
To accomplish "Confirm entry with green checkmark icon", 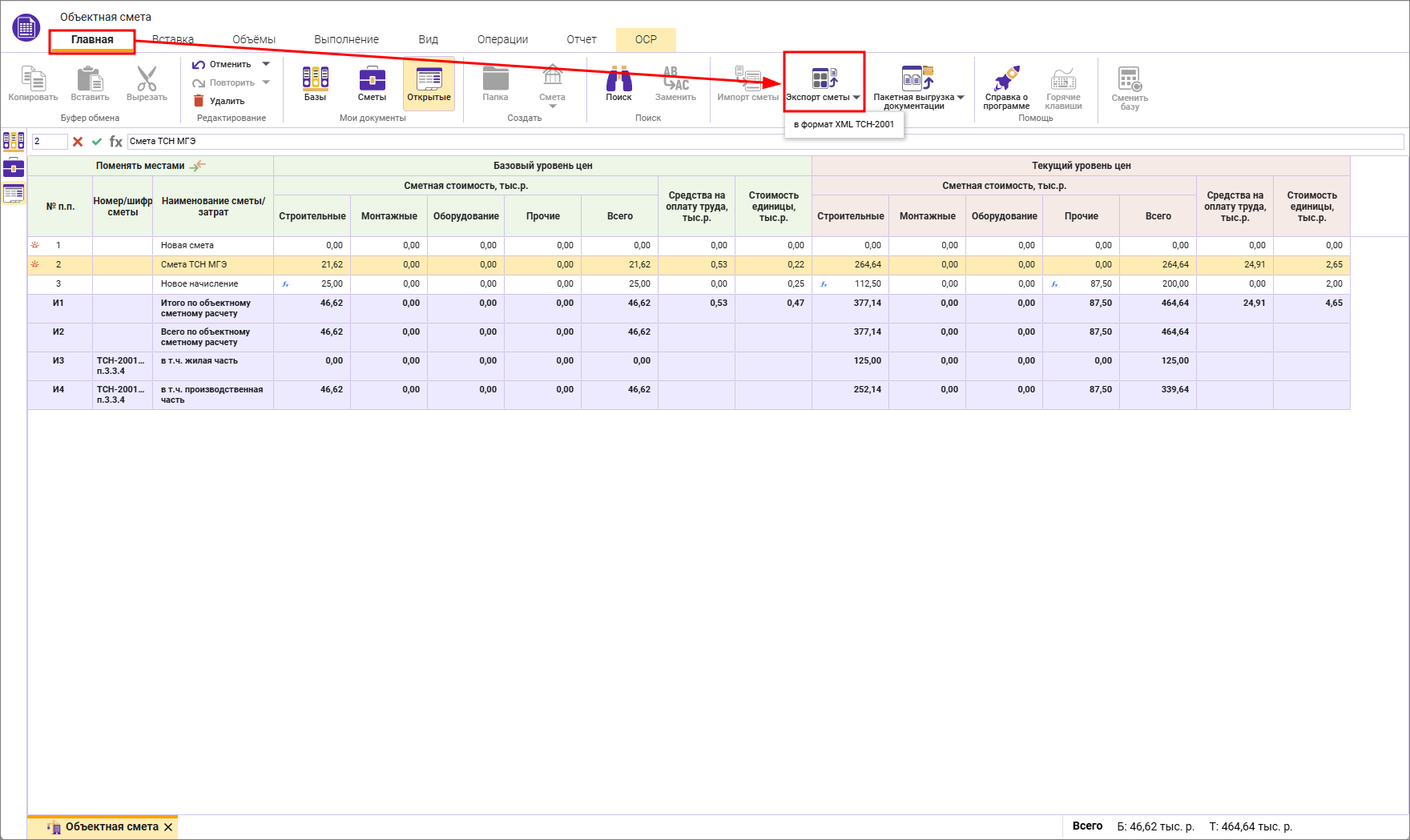I will pyautogui.click(x=97, y=142).
